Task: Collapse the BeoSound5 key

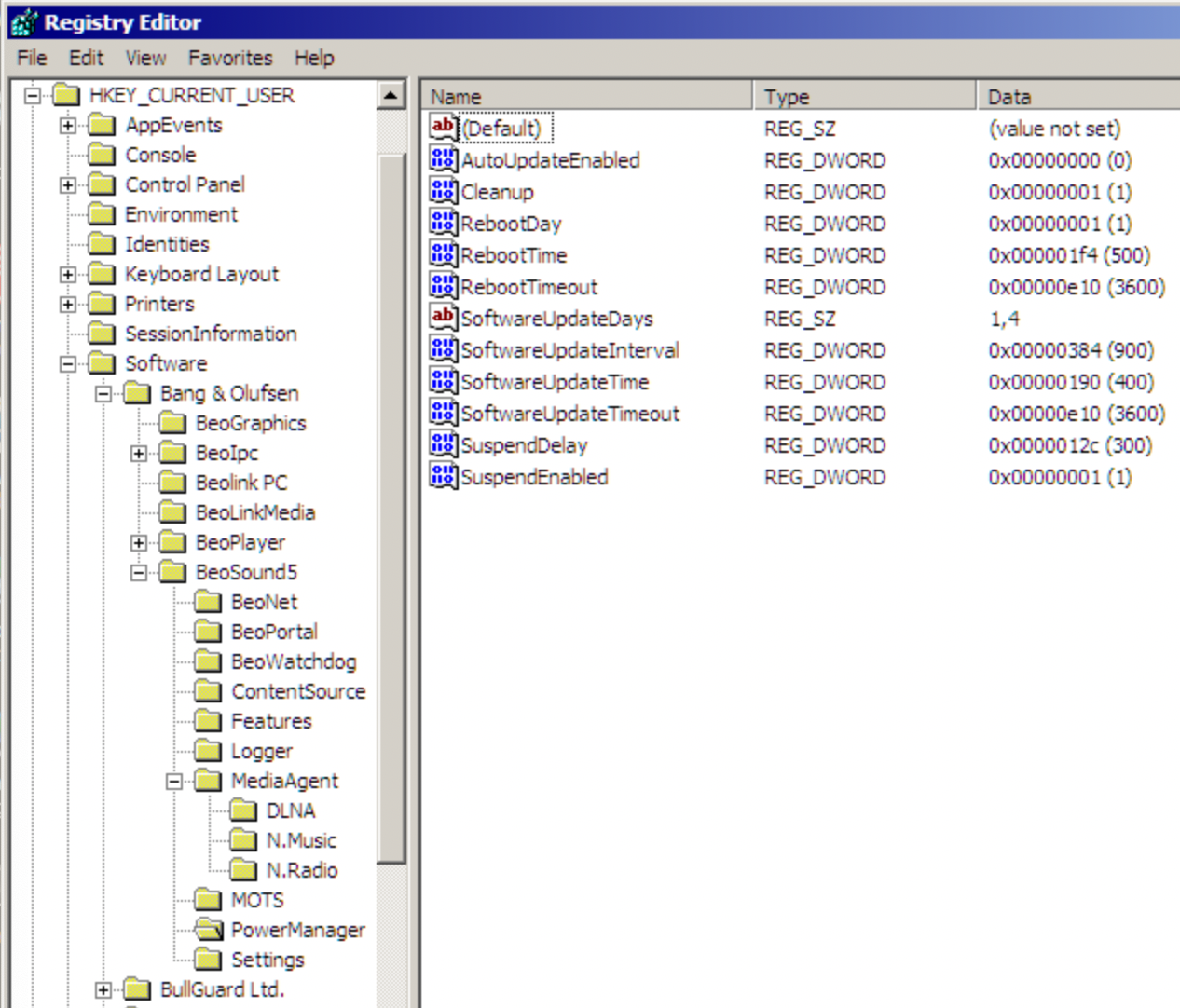Action: point(139,572)
